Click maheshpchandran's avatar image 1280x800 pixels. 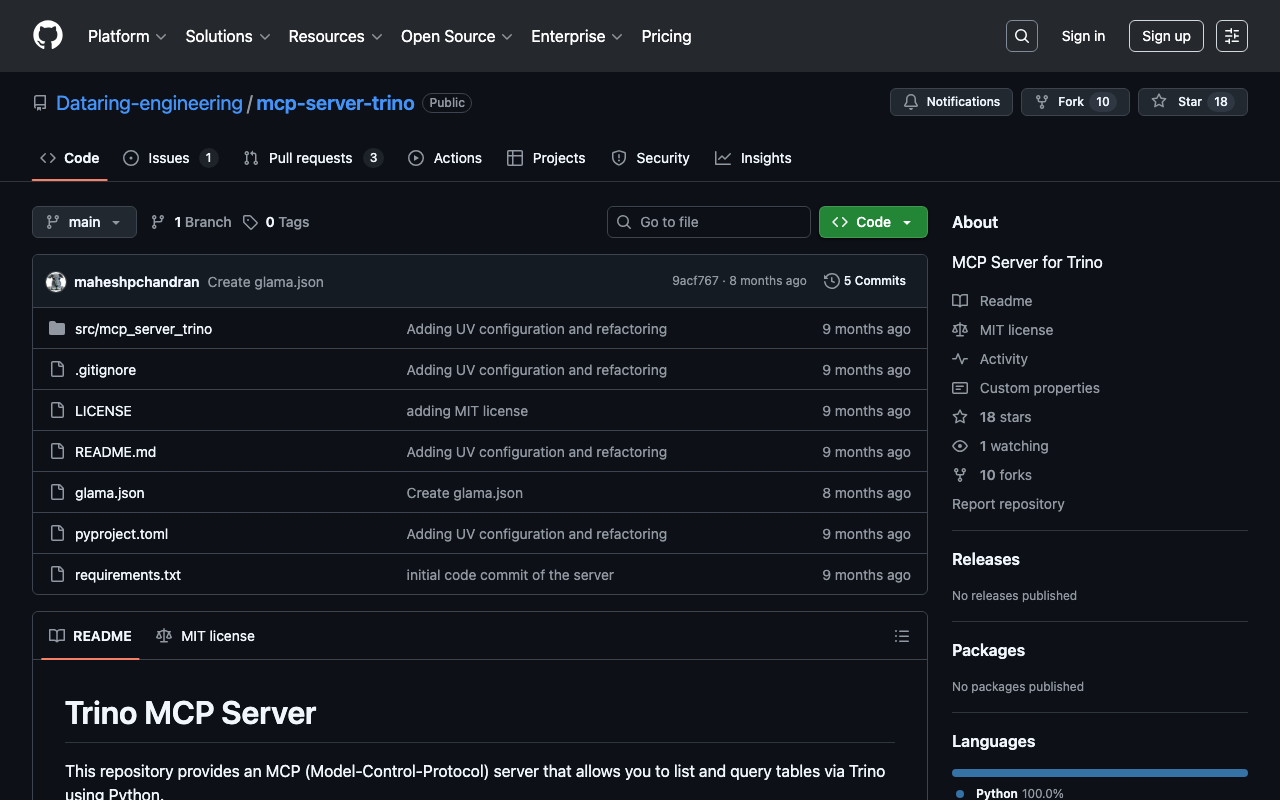[x=56, y=282]
